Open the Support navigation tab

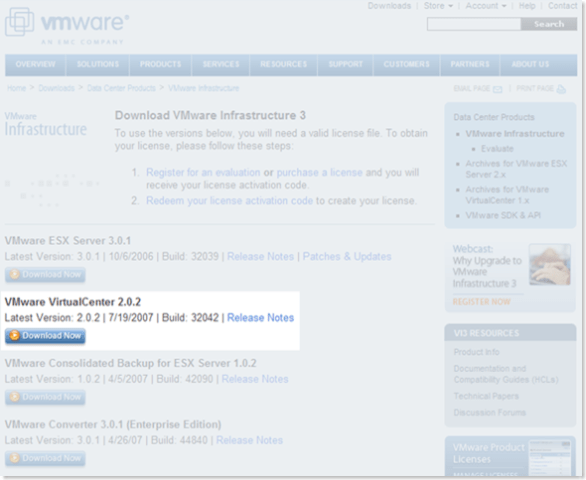(345, 64)
